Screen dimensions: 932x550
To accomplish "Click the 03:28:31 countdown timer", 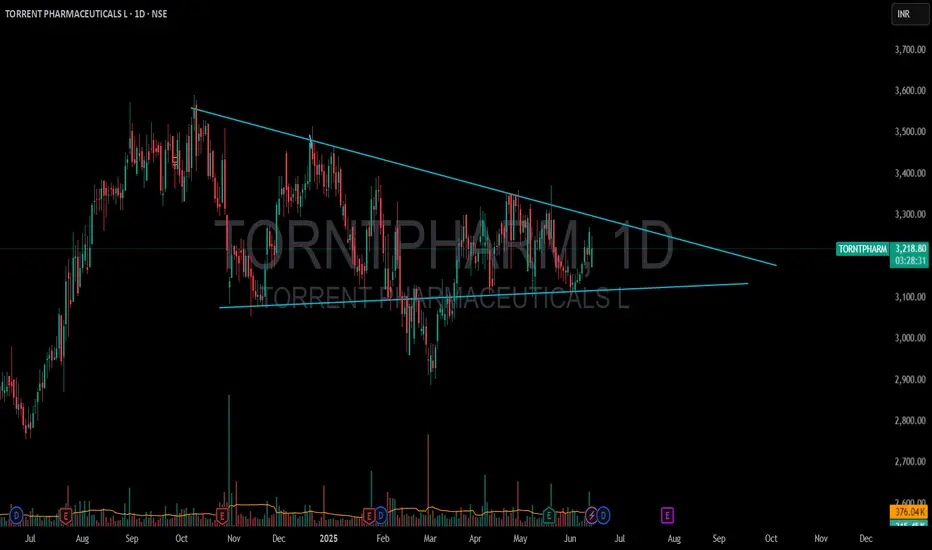I will [909, 260].
